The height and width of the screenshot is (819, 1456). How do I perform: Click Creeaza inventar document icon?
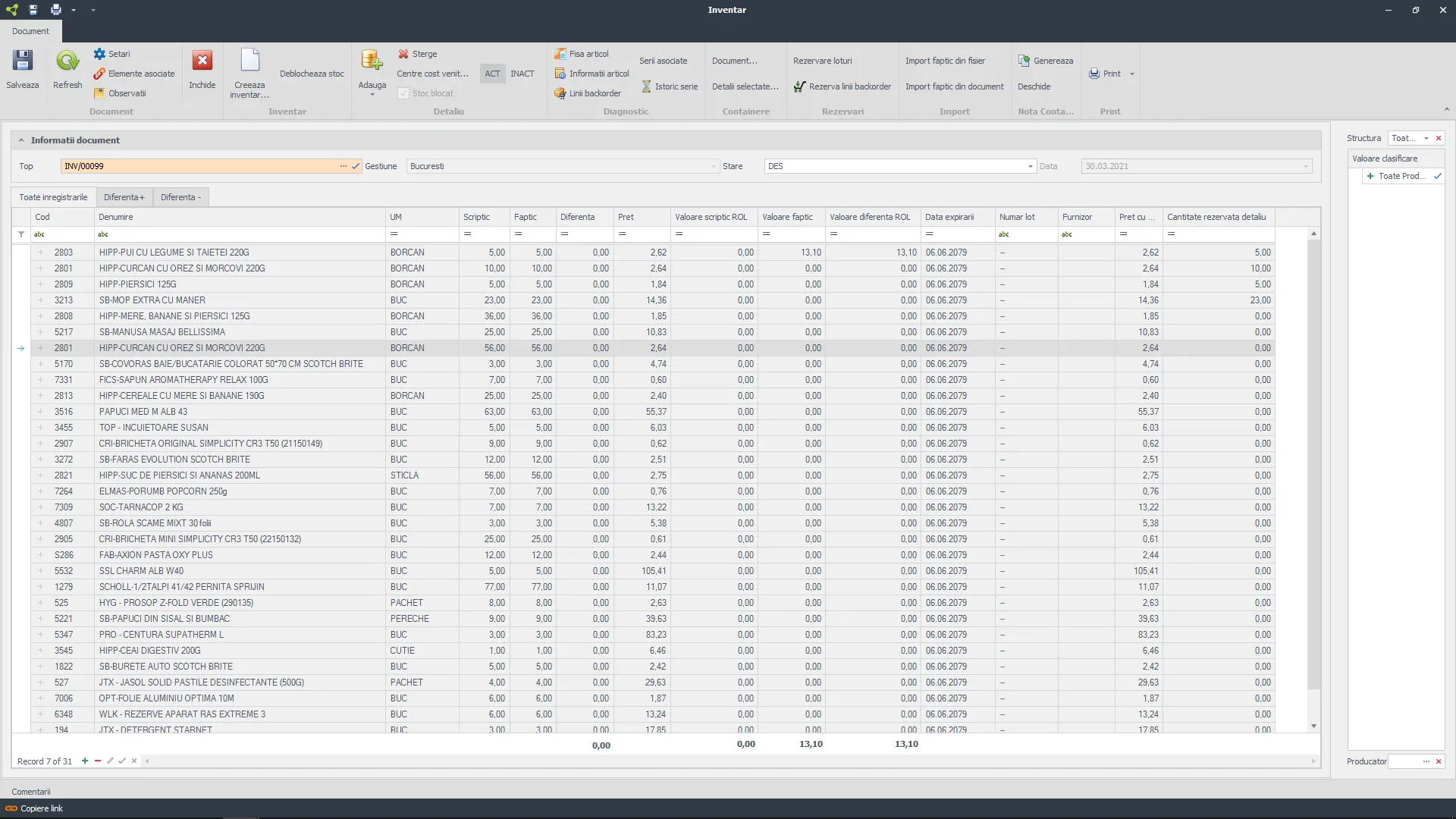click(x=249, y=61)
